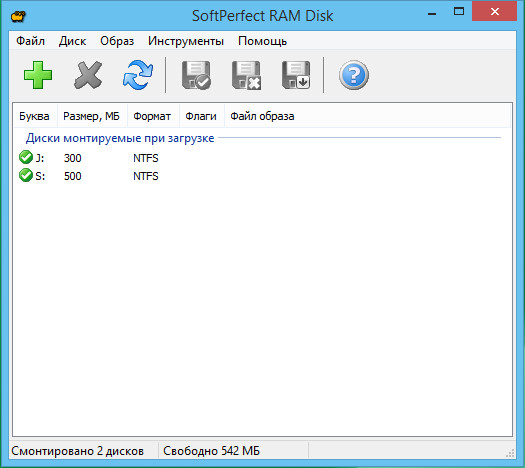
Task: Click the blue arrows remount icon
Action: [x=138, y=75]
